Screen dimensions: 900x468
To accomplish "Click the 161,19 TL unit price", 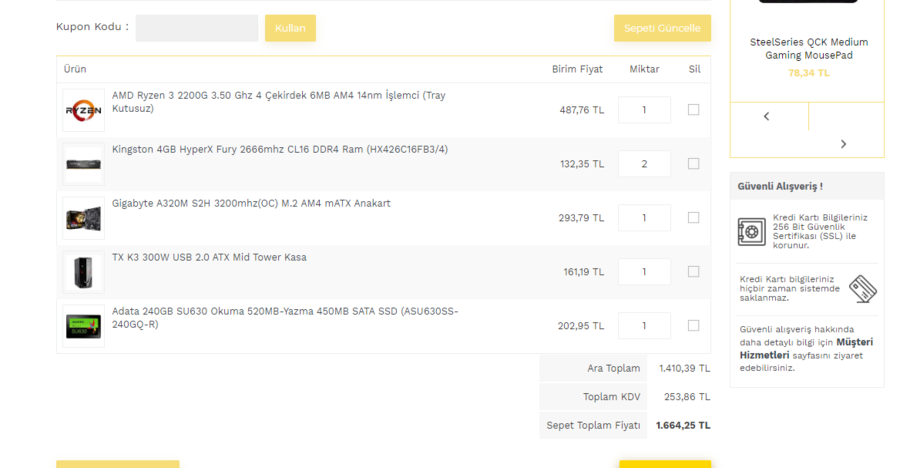I will [x=584, y=272].
